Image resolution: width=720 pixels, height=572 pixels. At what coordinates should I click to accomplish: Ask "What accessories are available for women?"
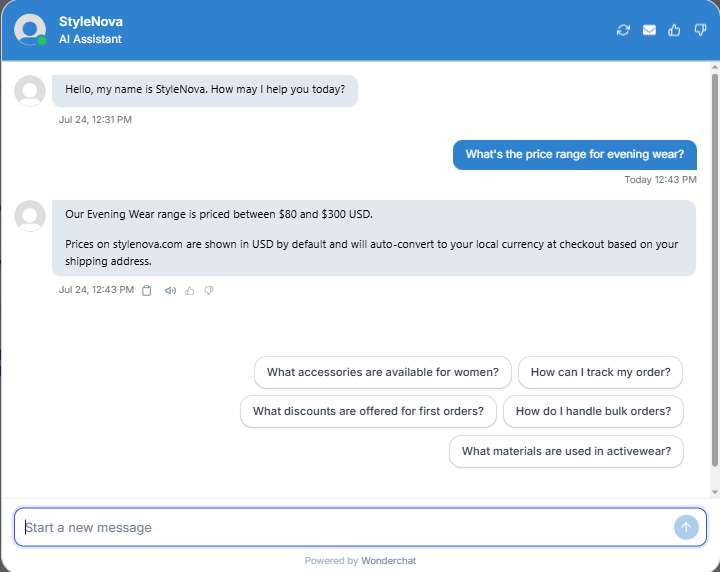[x=382, y=372]
